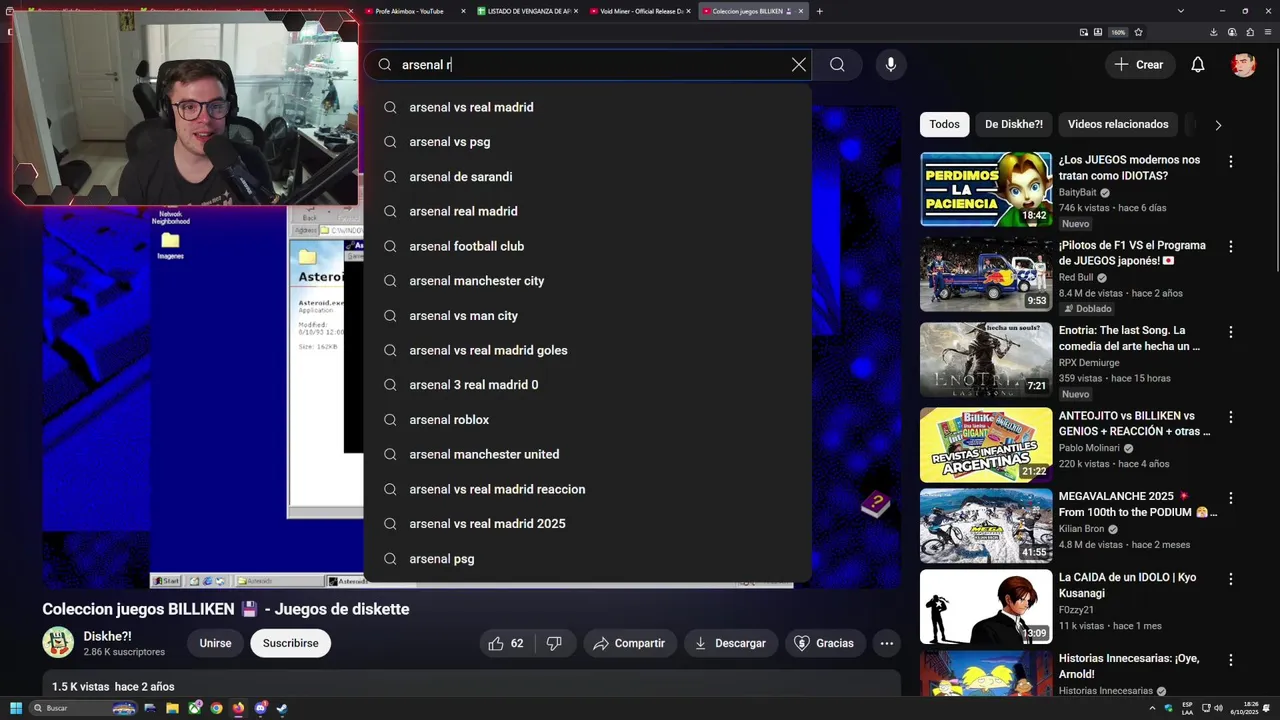This screenshot has width=1280, height=720.
Task: Open Google Chrome from the taskbar
Action: (216, 708)
